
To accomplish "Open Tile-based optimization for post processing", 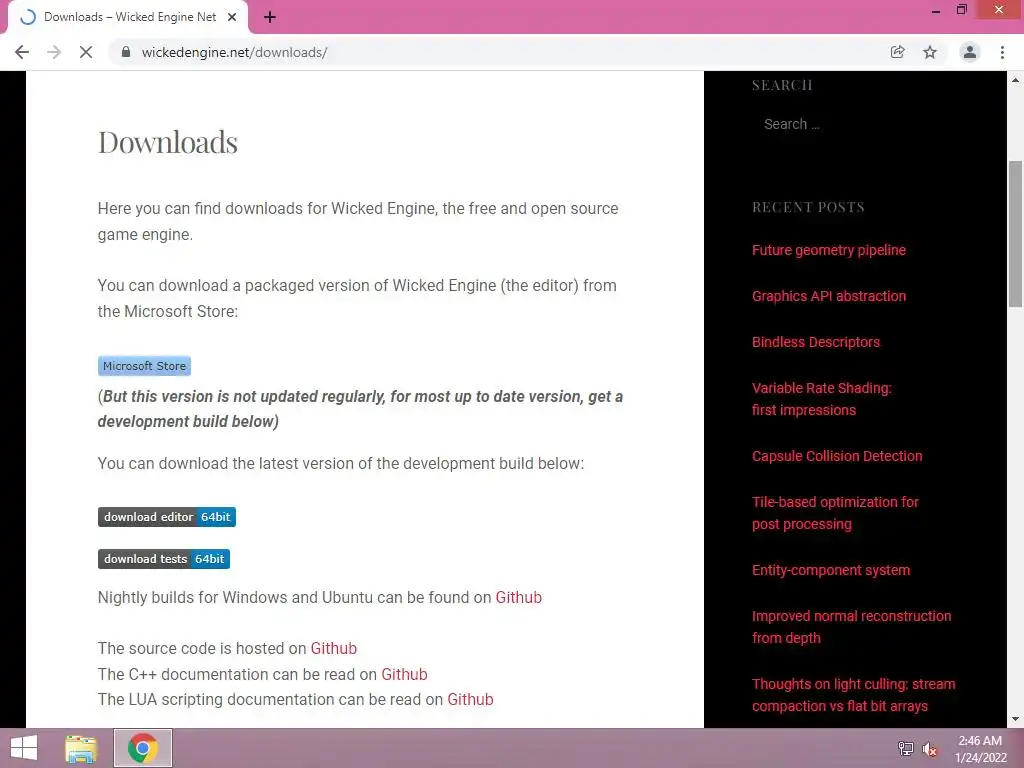I will [x=835, y=513].
